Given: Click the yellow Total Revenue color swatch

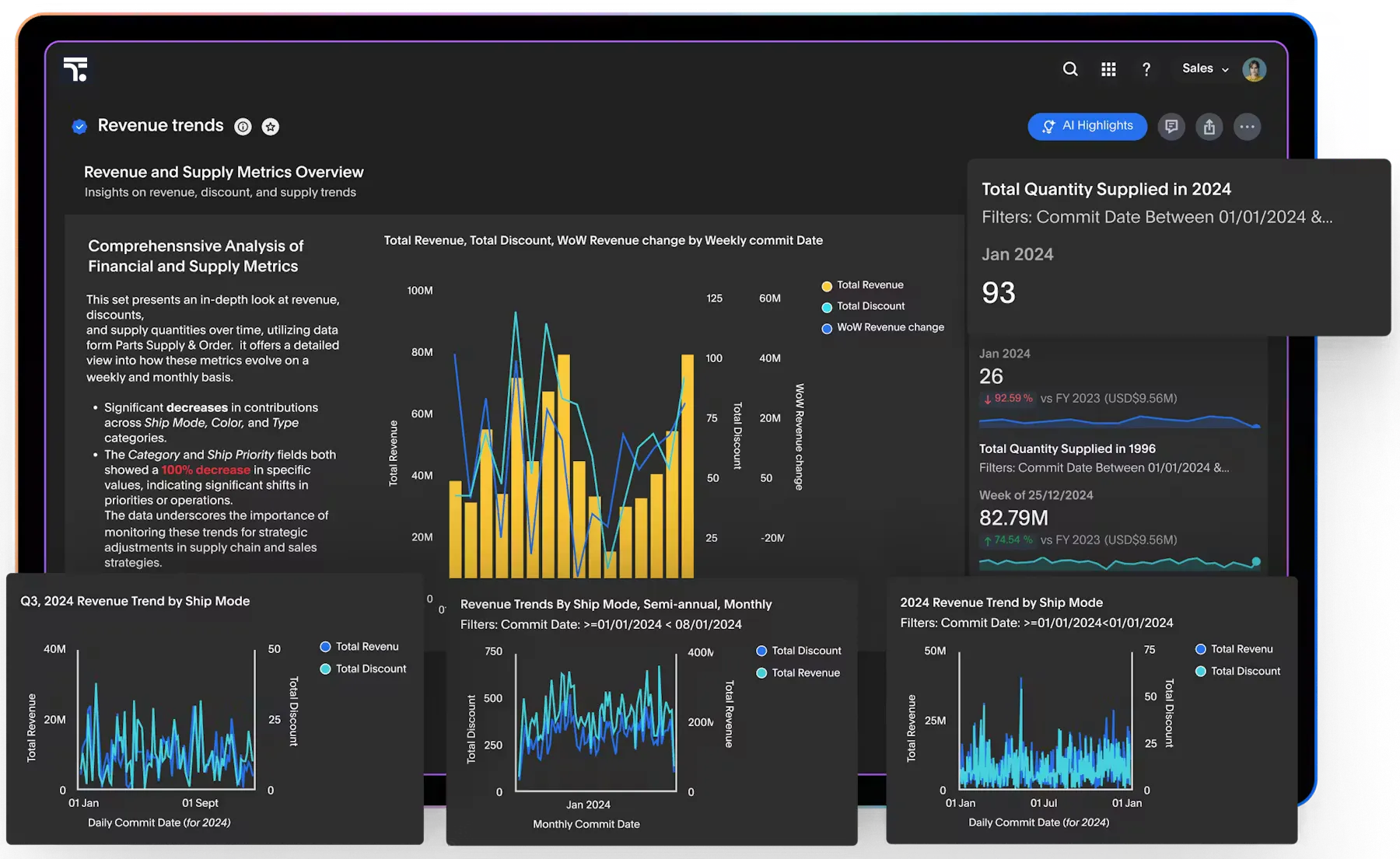Looking at the screenshot, I should [827, 285].
